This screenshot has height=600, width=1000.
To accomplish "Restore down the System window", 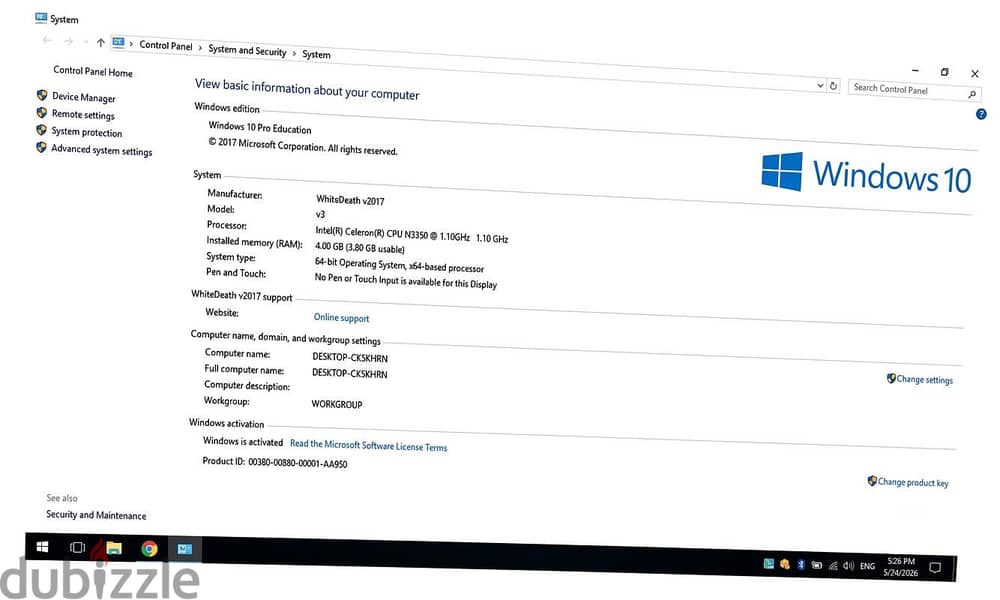I will coord(945,72).
